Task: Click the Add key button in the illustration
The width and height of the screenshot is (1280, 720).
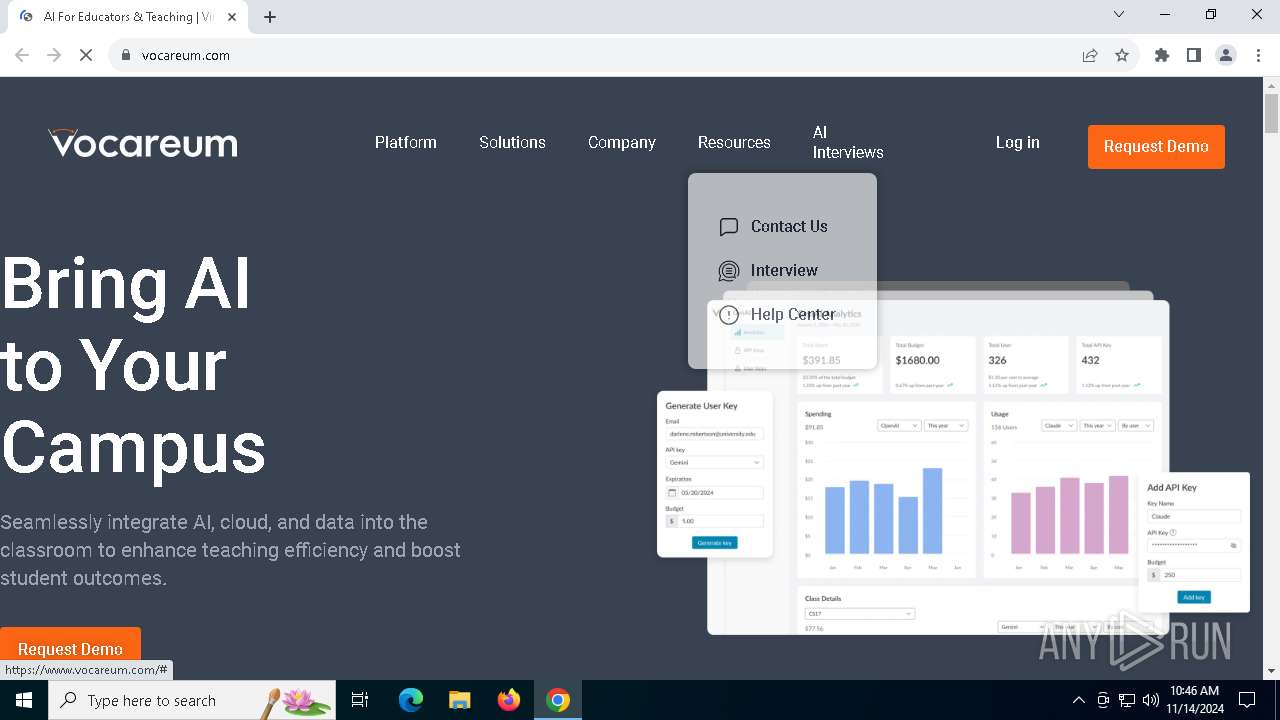Action: tap(1193, 597)
